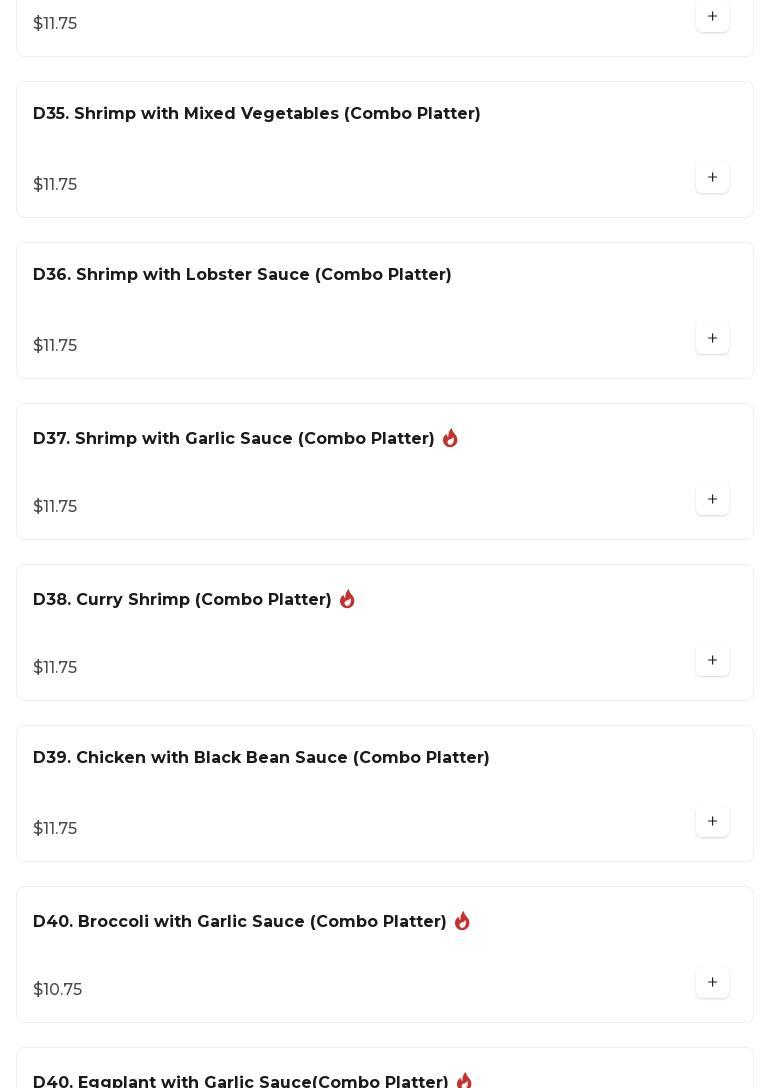
Task: Add D37 Shrimp with Garlic Sauce to cart
Action: coord(712,500)
